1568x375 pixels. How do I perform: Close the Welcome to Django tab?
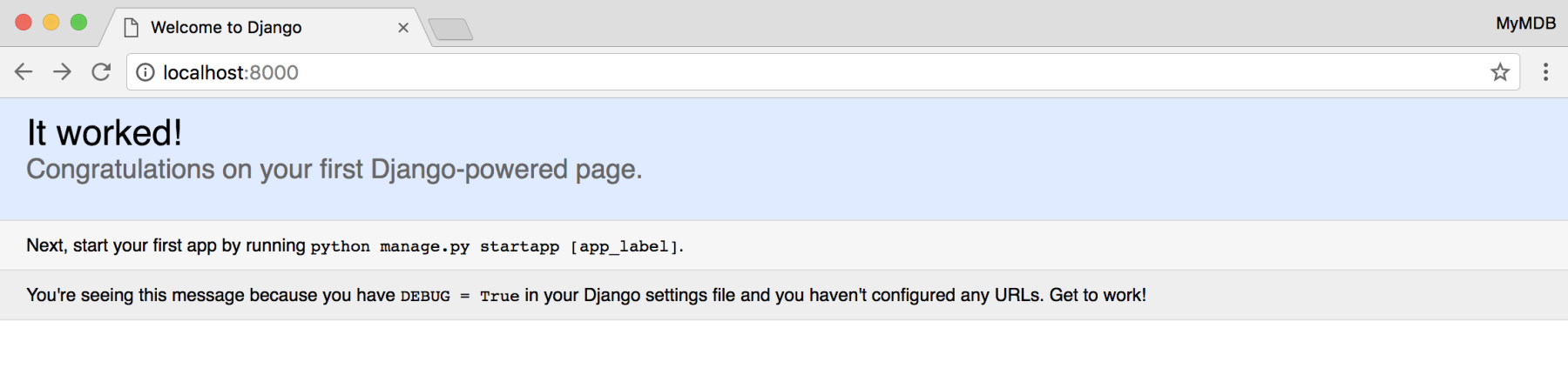point(403,28)
